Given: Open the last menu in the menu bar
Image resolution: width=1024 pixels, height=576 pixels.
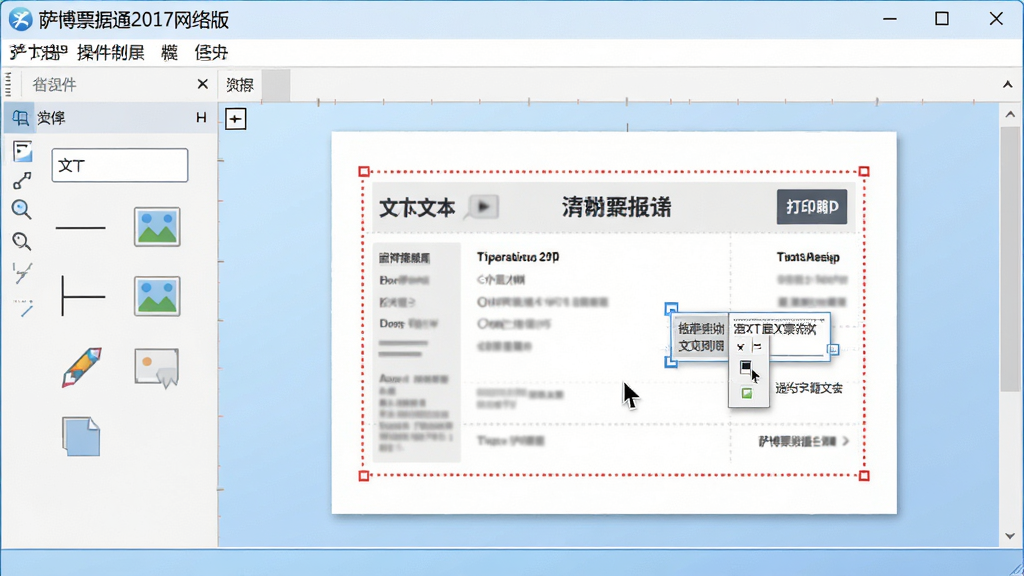Looking at the screenshot, I should pos(211,53).
